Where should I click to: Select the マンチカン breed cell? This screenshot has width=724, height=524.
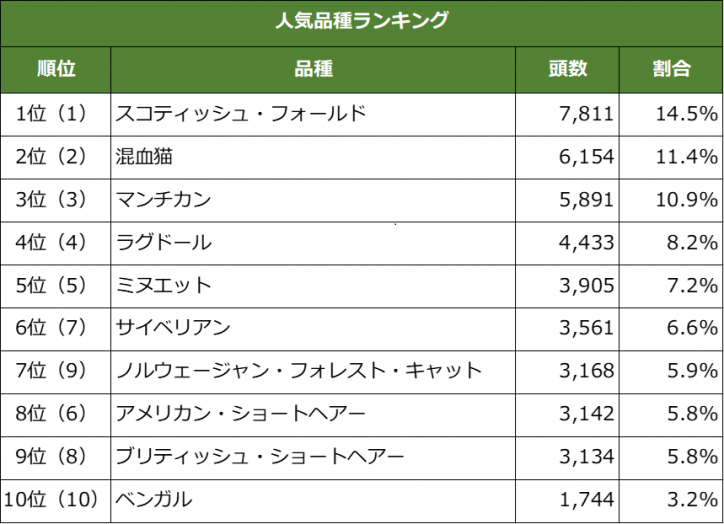coord(313,200)
